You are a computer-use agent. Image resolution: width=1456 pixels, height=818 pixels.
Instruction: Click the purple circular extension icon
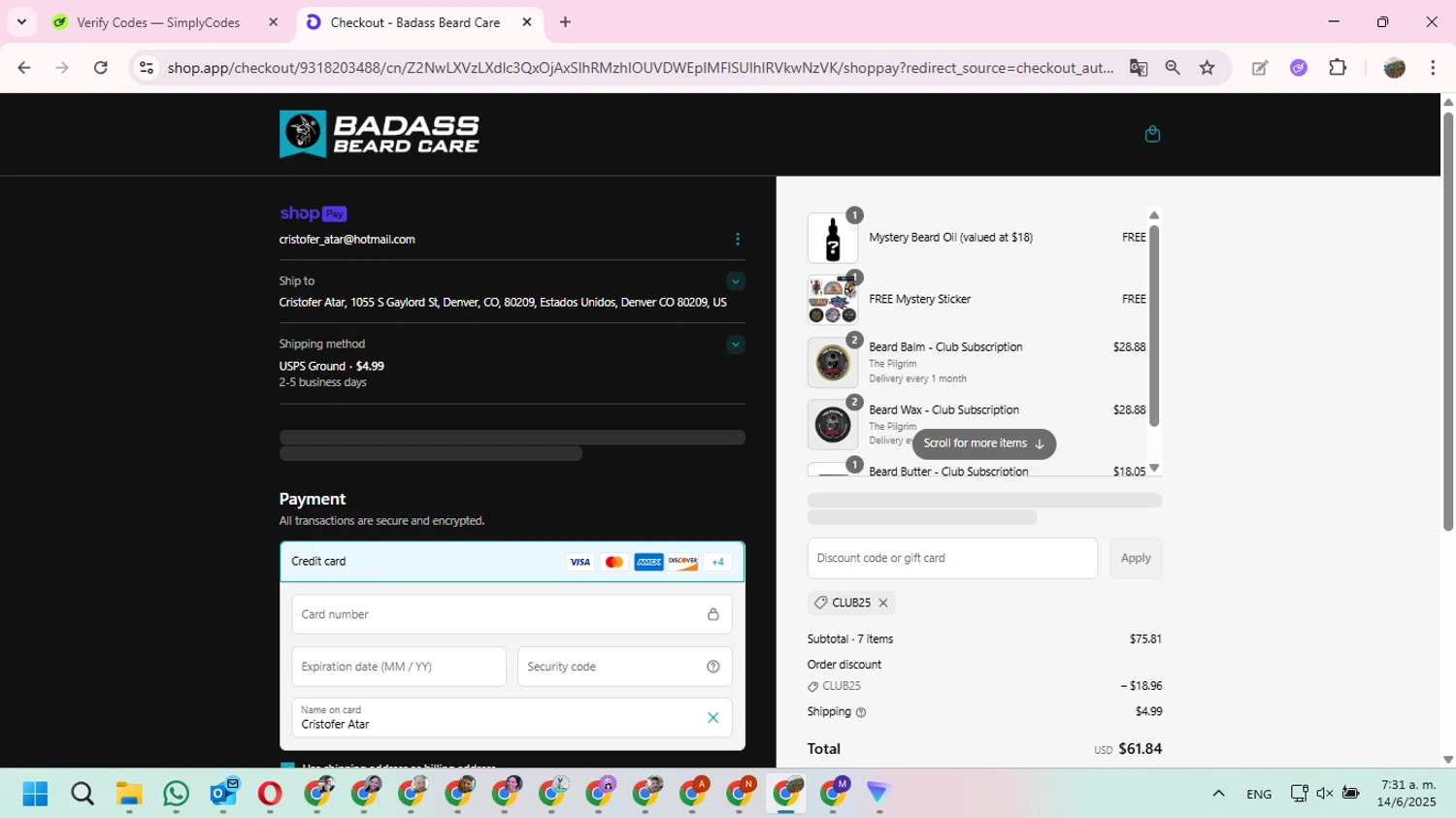click(1299, 68)
